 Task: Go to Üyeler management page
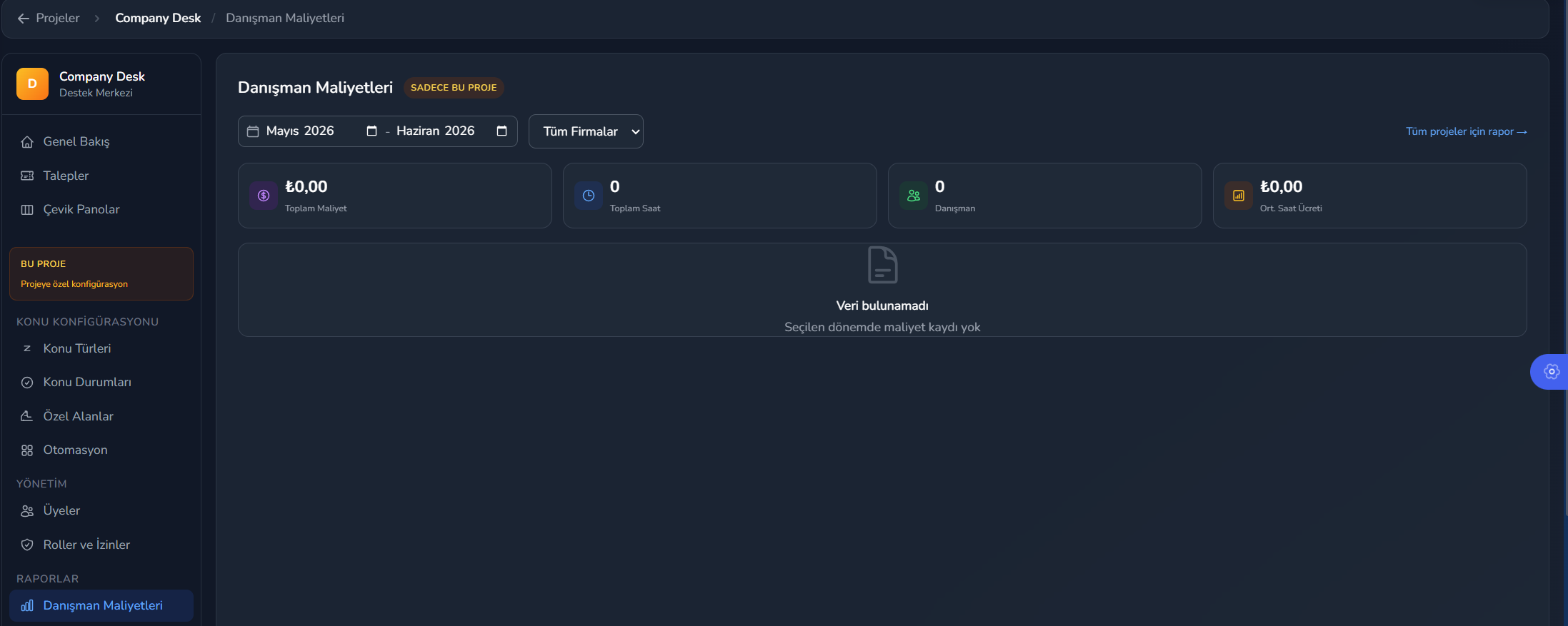pos(101,511)
